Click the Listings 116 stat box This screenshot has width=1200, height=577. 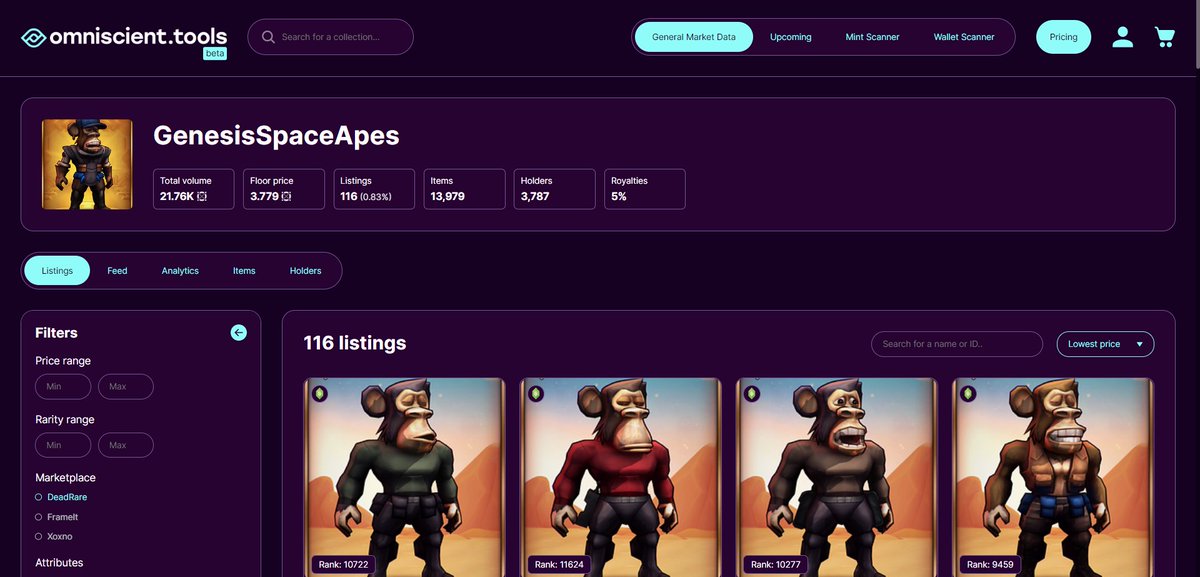(x=374, y=189)
